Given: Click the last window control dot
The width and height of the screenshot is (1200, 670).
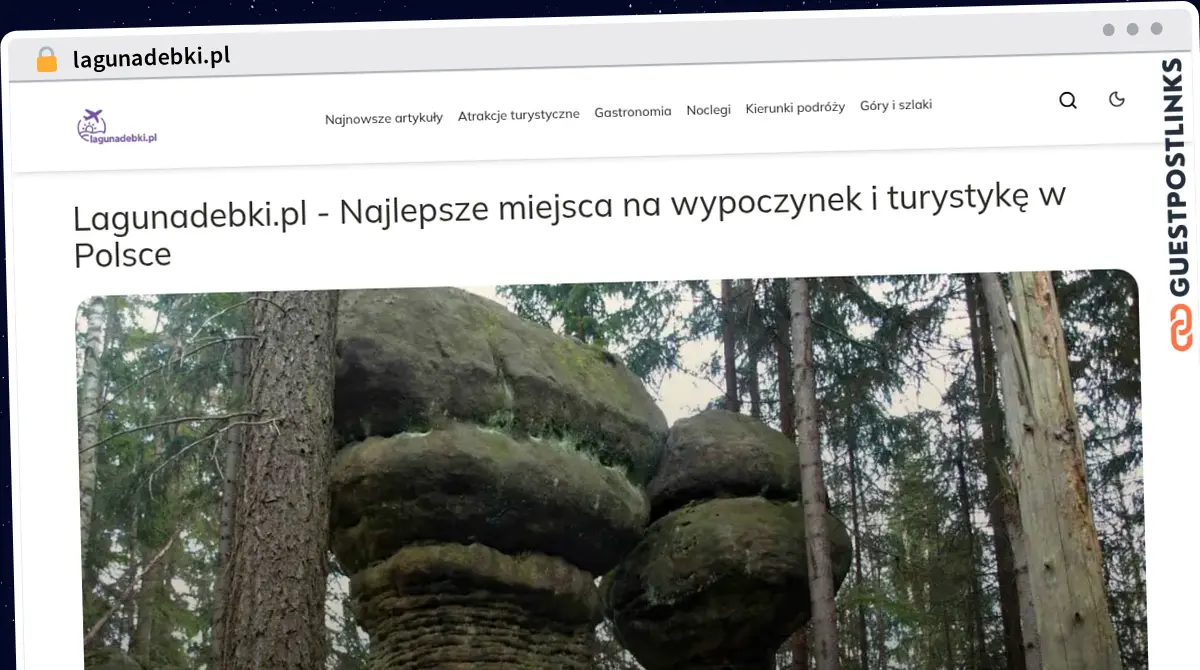Looking at the screenshot, I should tap(1157, 29).
